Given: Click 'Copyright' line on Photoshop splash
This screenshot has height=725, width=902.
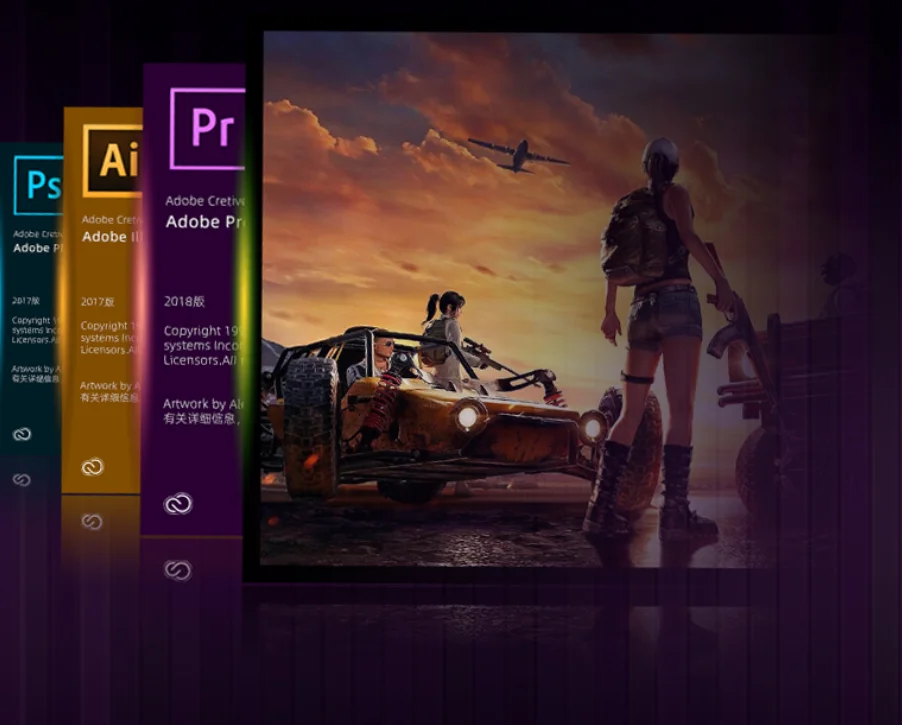Looking at the screenshot, I should pyautogui.click(x=36, y=320).
